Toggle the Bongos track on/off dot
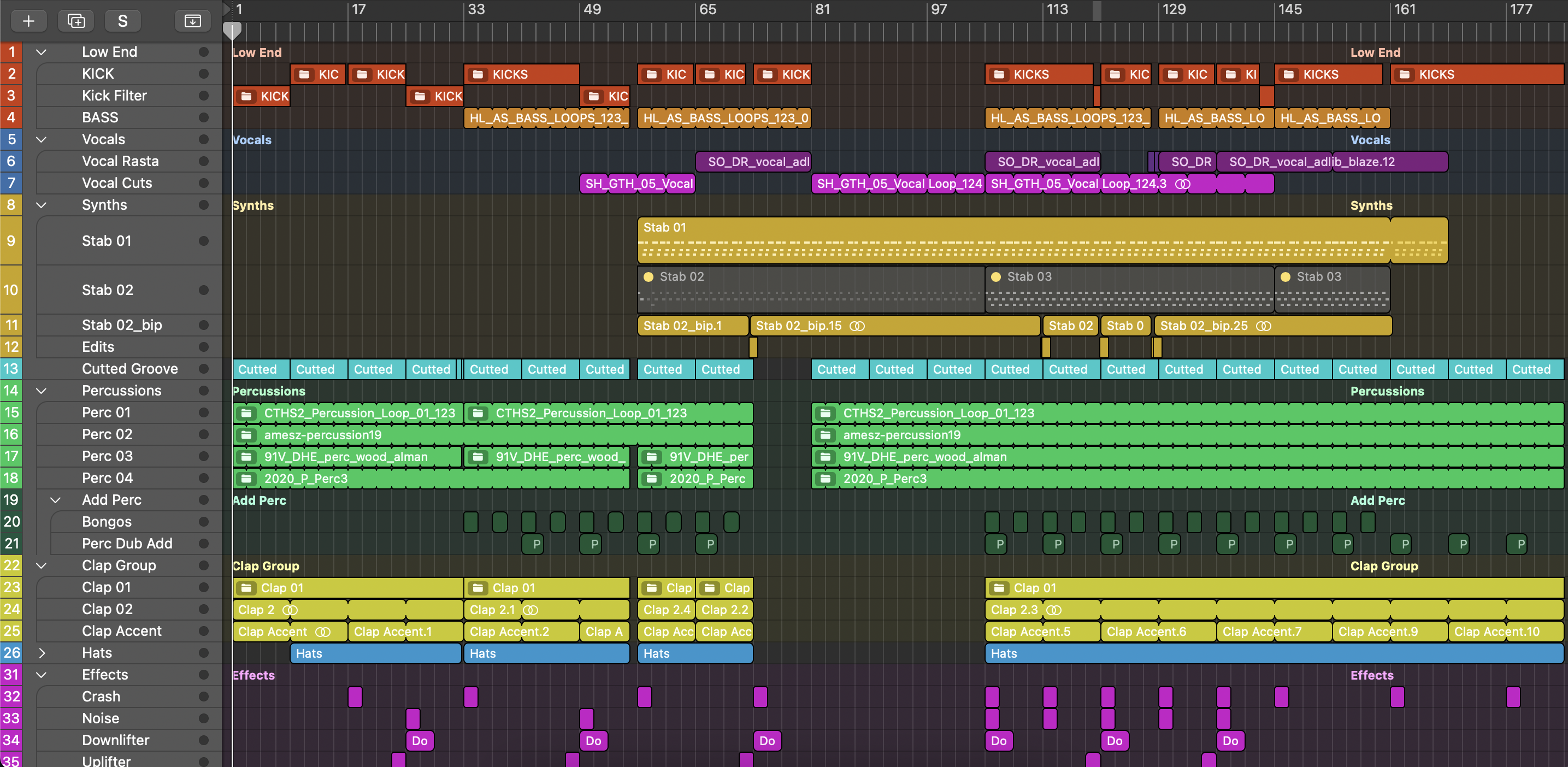Screen dimensions: 1568x767 click(203, 522)
